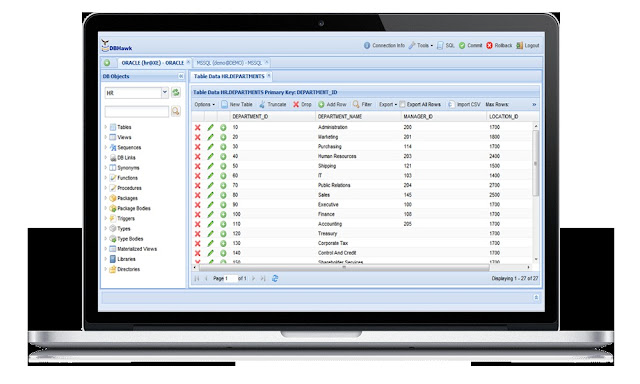Select Materialized Views in the tree
Screen dimensions: 640x384
[137, 249]
